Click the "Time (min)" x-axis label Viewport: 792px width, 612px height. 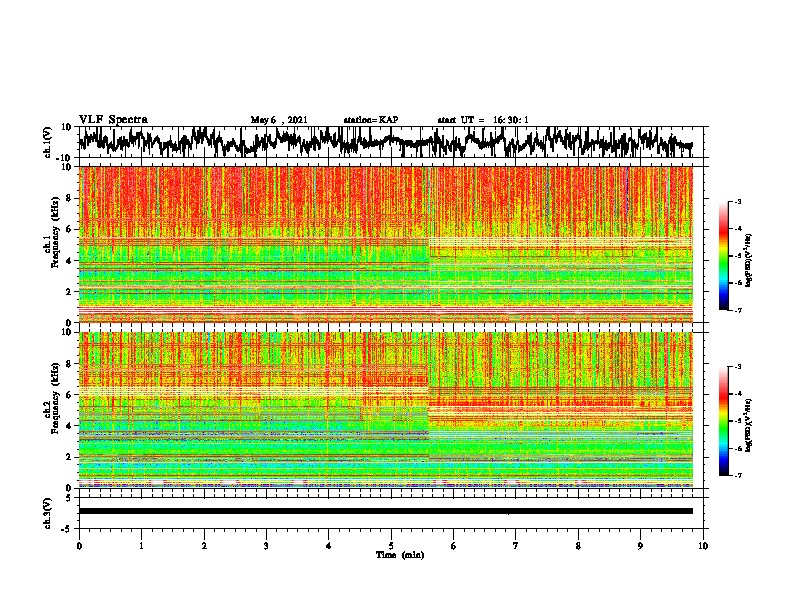coord(400,555)
